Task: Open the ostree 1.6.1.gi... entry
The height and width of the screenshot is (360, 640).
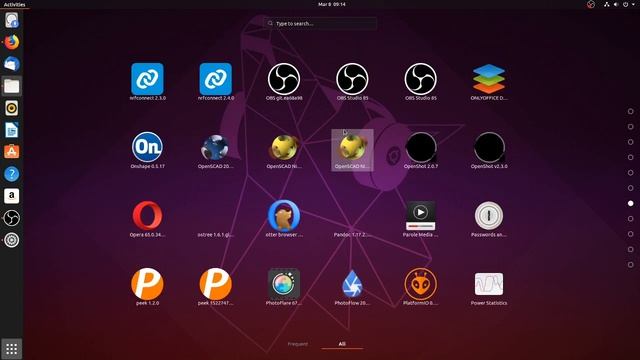Action: 216,235
